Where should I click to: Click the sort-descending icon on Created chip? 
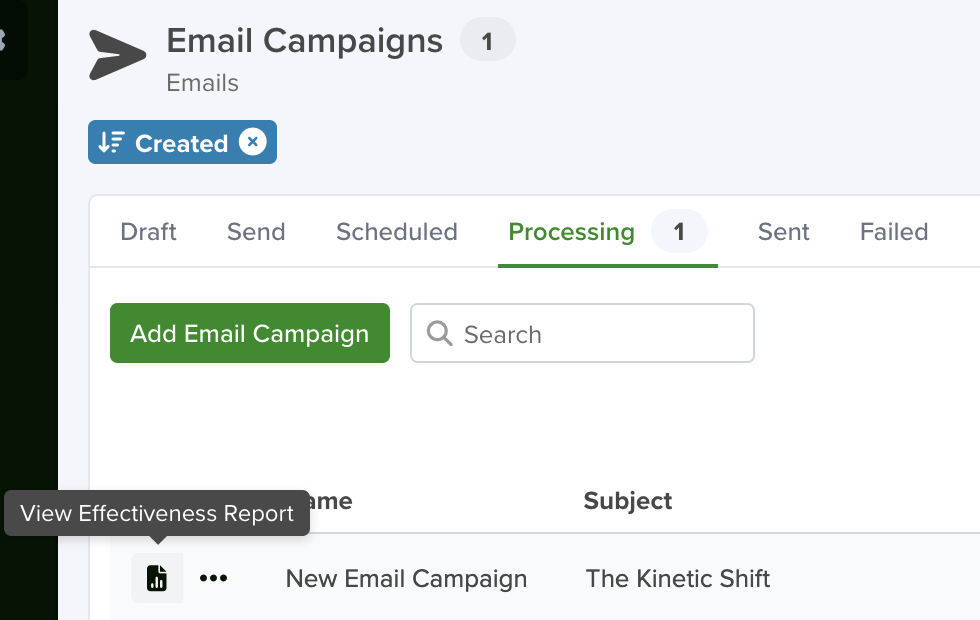112,142
